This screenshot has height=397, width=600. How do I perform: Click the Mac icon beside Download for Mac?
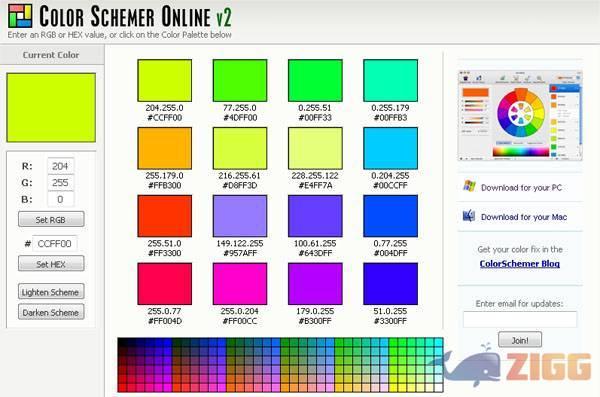click(x=469, y=216)
